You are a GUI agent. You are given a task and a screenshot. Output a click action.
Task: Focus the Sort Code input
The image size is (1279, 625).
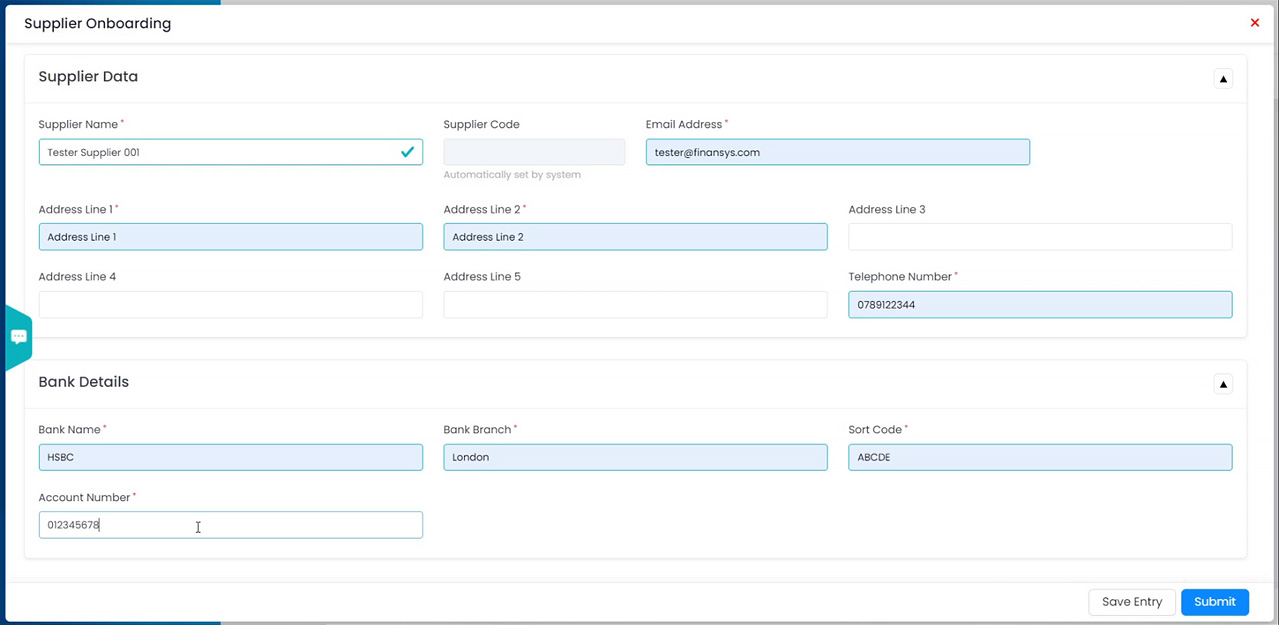(1040, 457)
